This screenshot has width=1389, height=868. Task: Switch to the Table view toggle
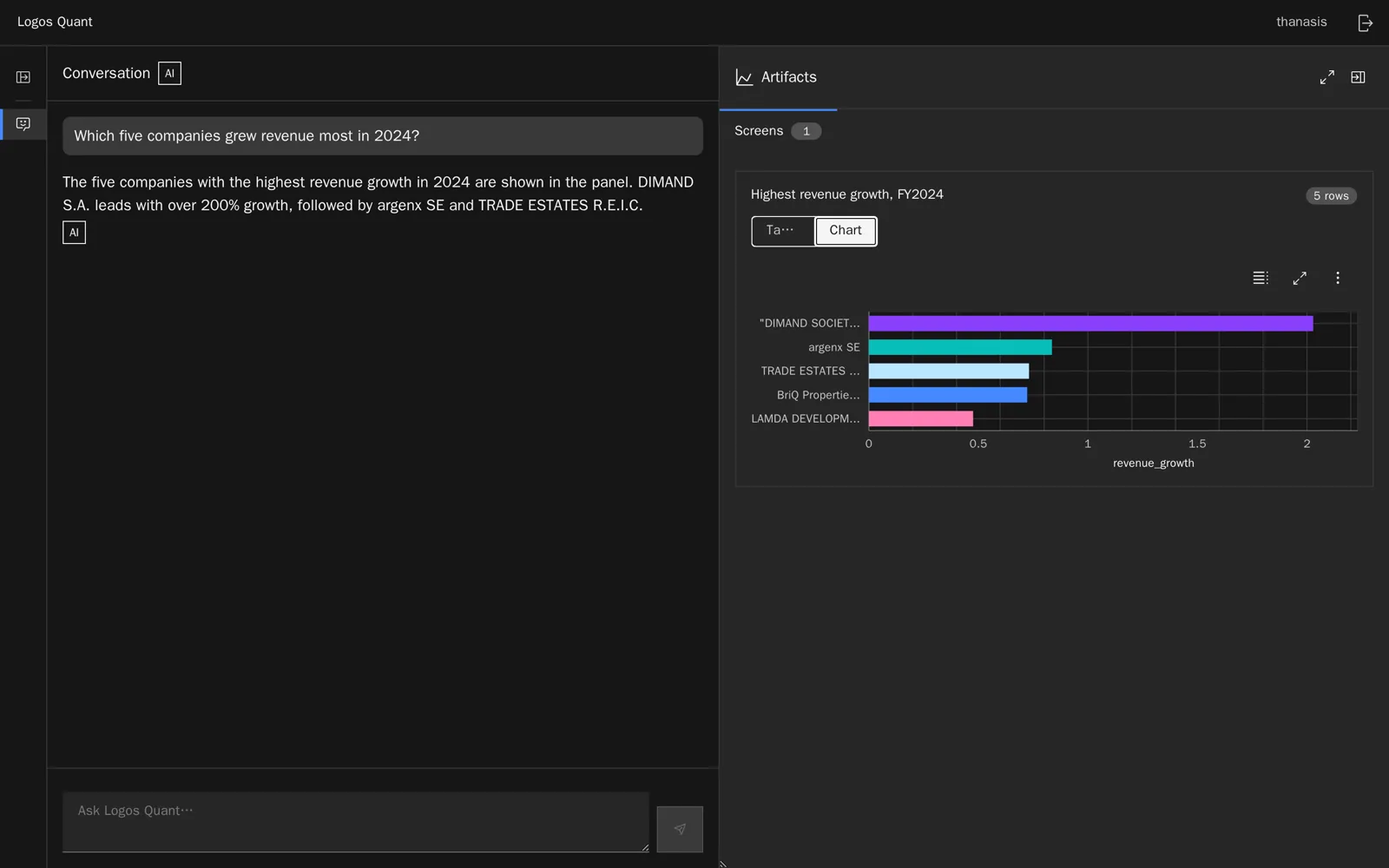point(783,231)
